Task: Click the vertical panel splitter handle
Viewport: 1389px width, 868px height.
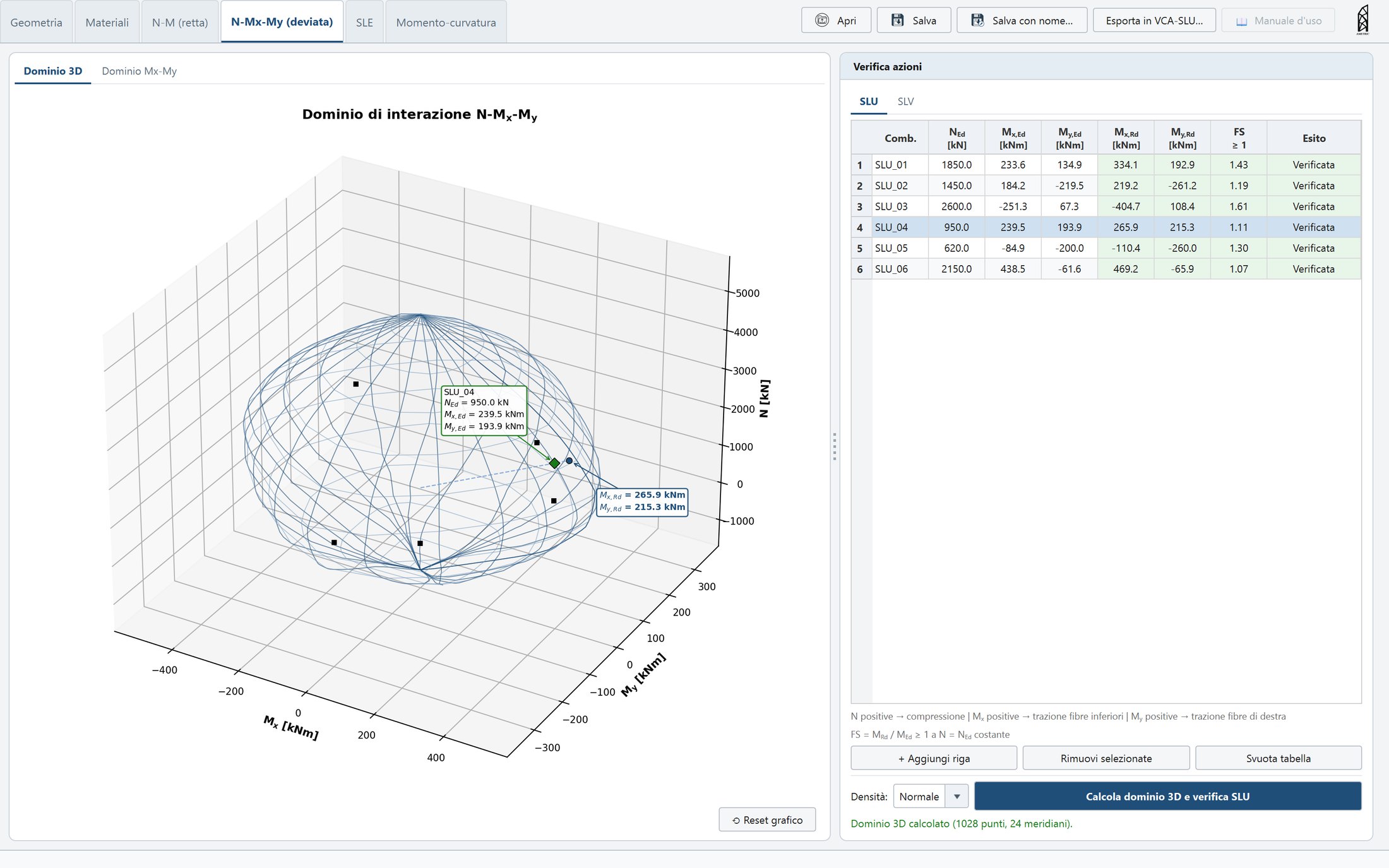Action: pyautogui.click(x=835, y=446)
